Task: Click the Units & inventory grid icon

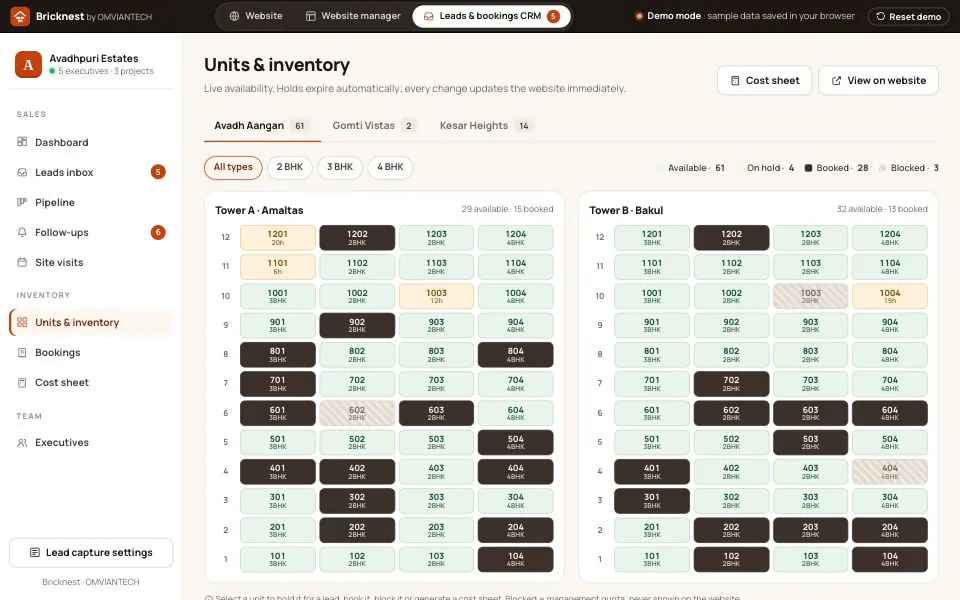Action: (x=22, y=322)
